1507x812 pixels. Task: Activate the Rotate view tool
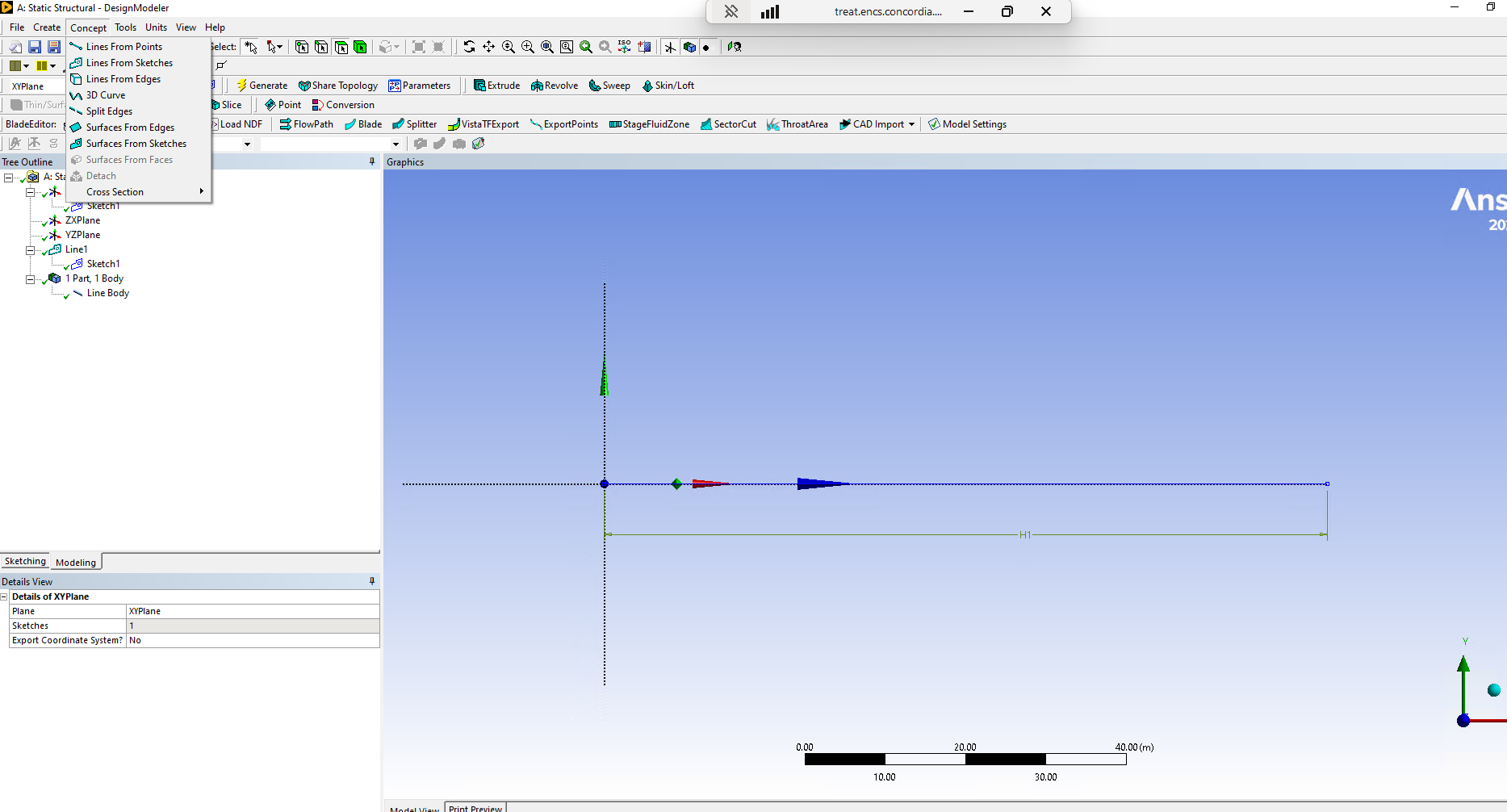click(469, 47)
